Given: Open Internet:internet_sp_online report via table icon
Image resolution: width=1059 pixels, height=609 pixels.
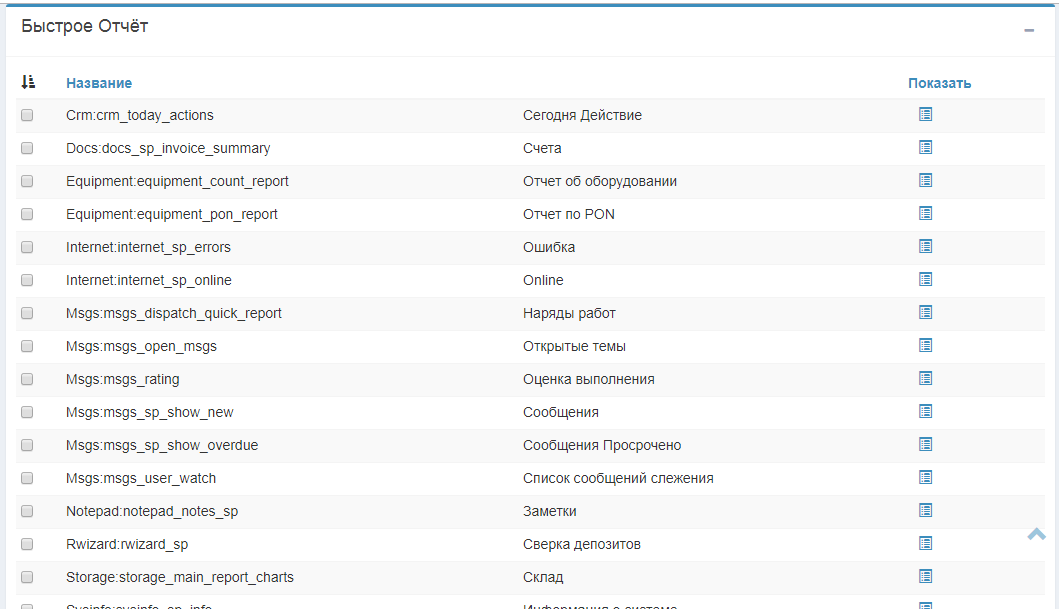Looking at the screenshot, I should click(x=925, y=280).
